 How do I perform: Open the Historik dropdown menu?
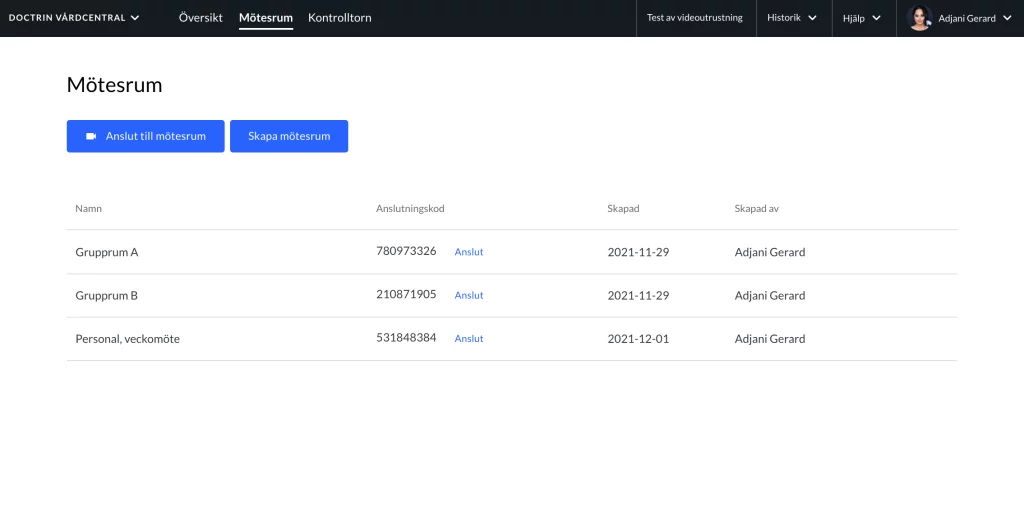tap(793, 18)
